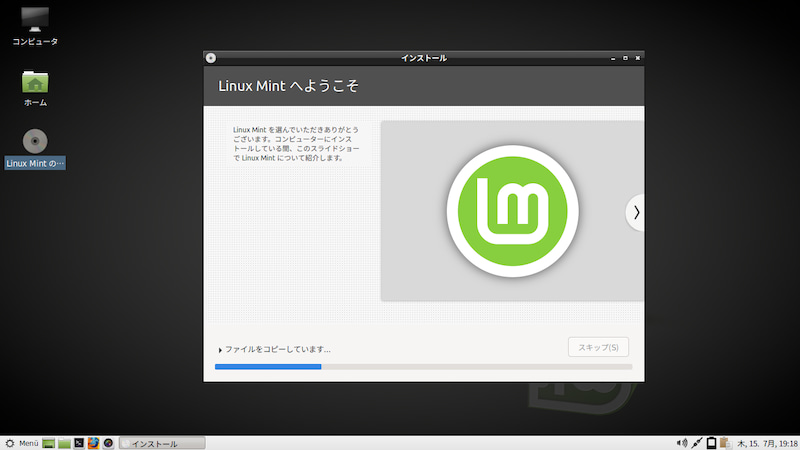Image resolution: width=800 pixels, height=450 pixels.
Task: Click the show desktop icon in the panel
Action: 48,443
